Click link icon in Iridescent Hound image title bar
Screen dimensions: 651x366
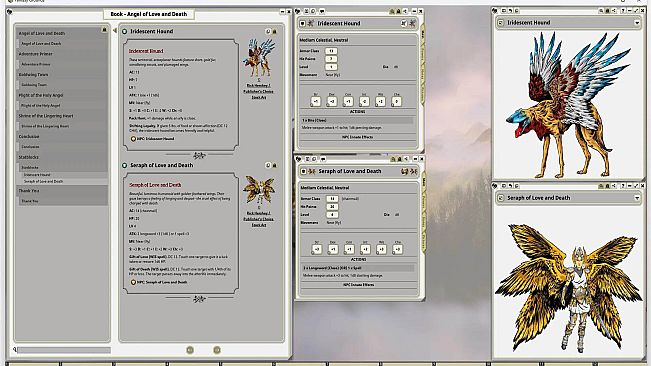[x=501, y=23]
